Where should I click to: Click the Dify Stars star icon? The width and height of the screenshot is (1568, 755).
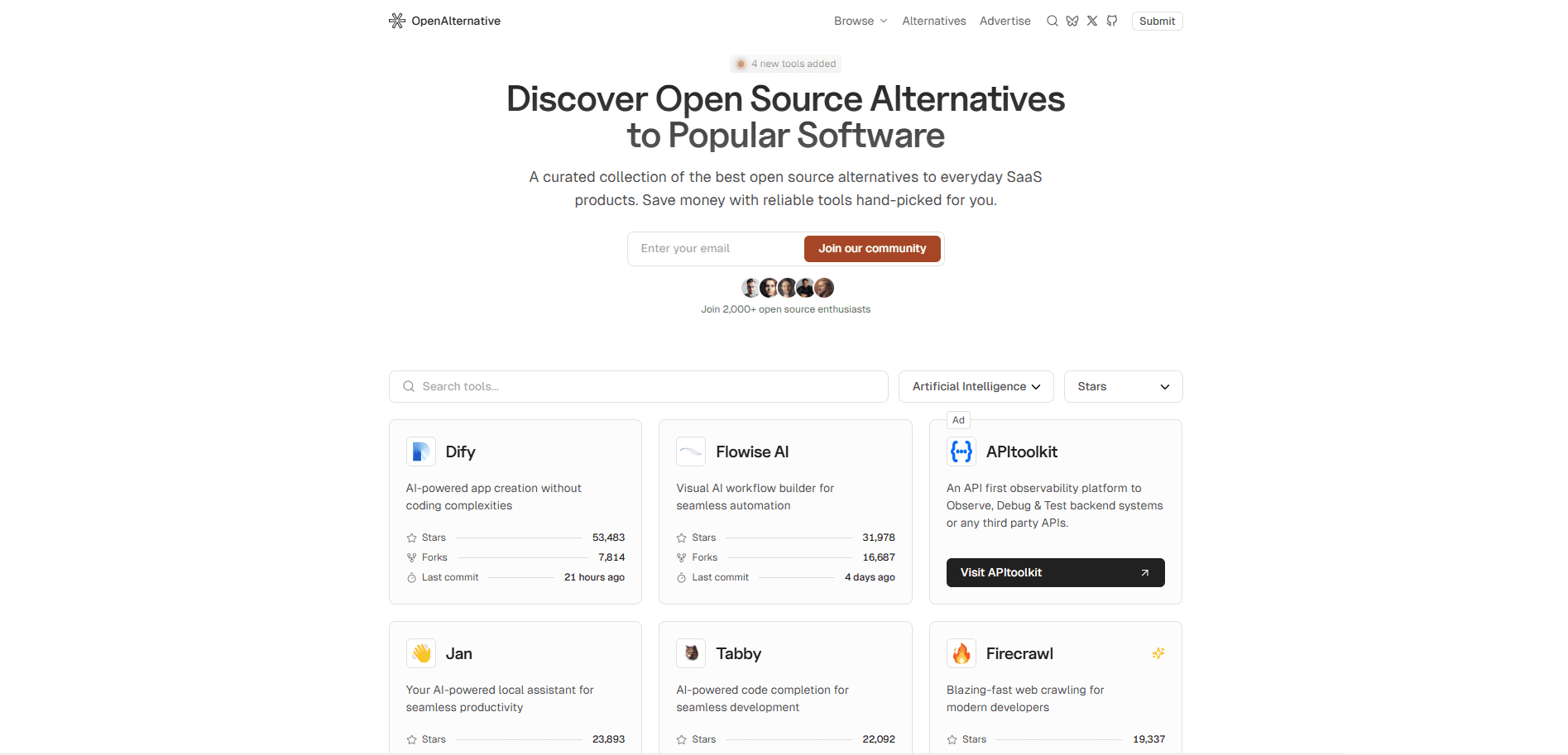click(411, 538)
